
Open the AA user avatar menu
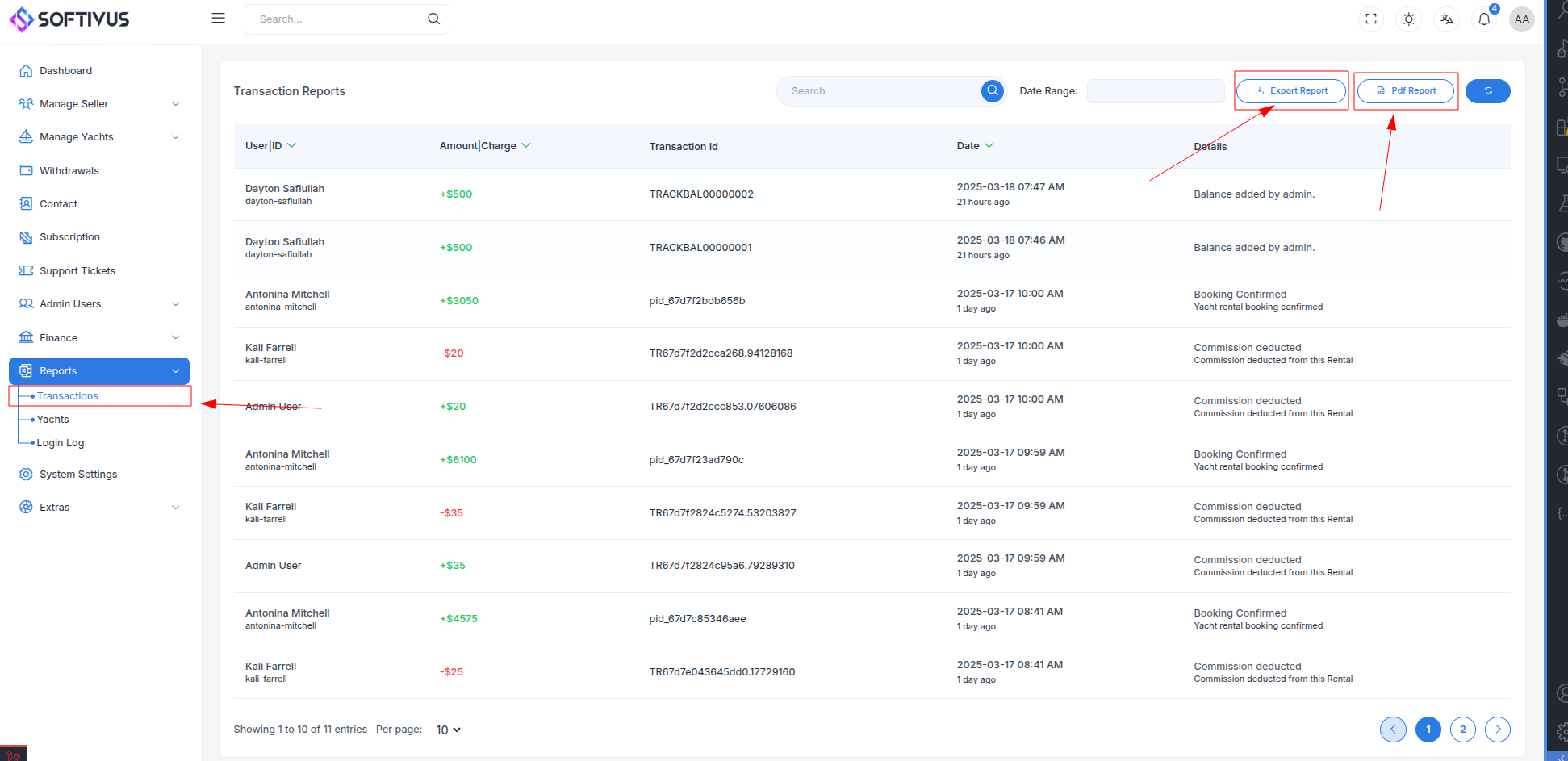[1521, 19]
